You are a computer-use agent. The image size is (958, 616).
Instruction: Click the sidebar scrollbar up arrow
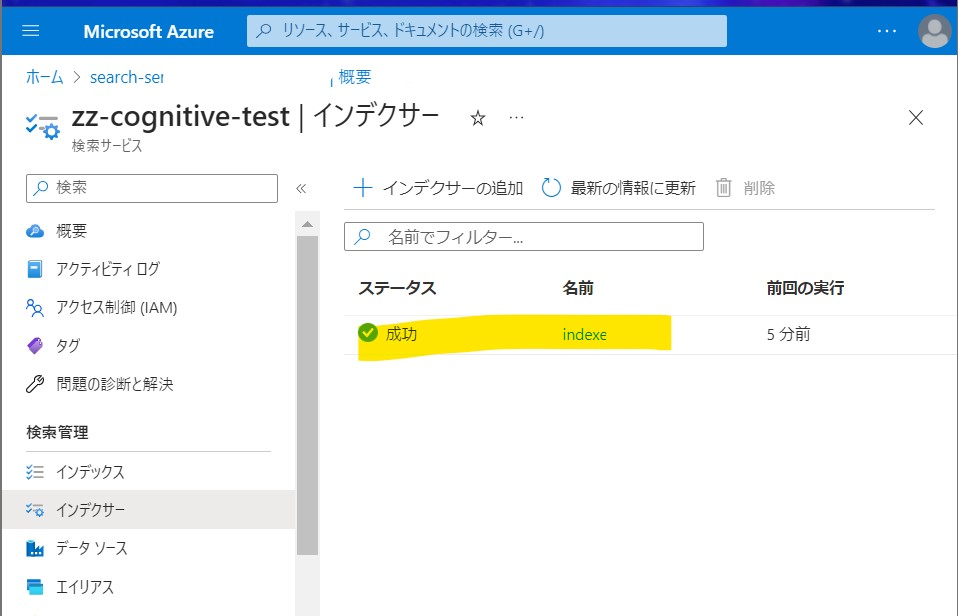307,224
